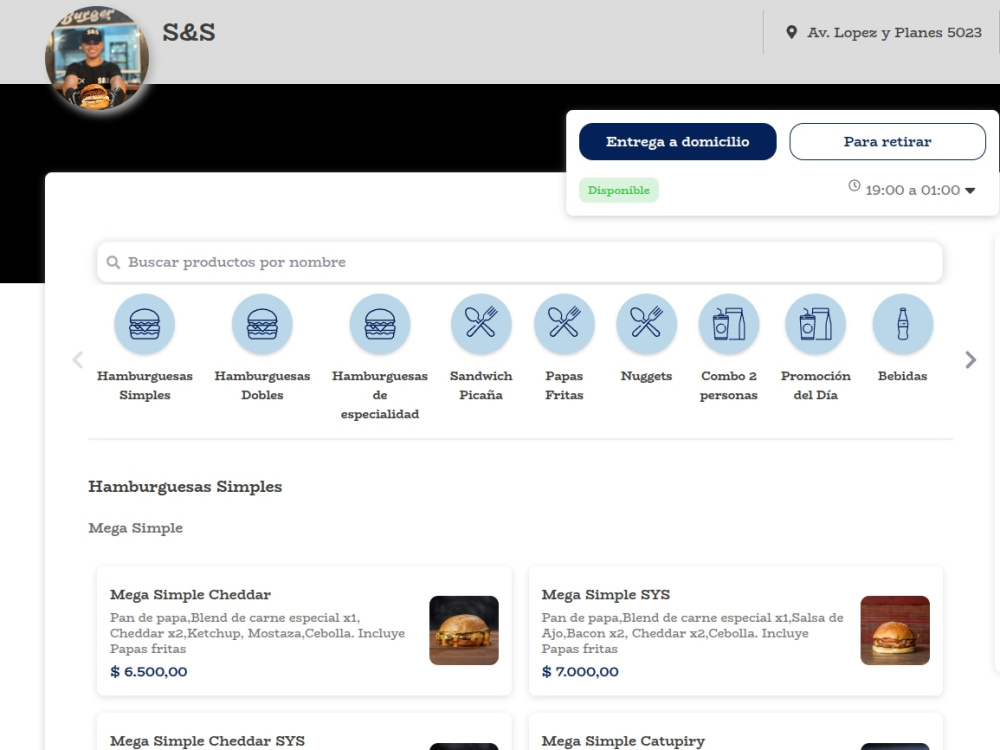
Task: Select the Sandwich Picaña category icon
Action: pos(481,324)
